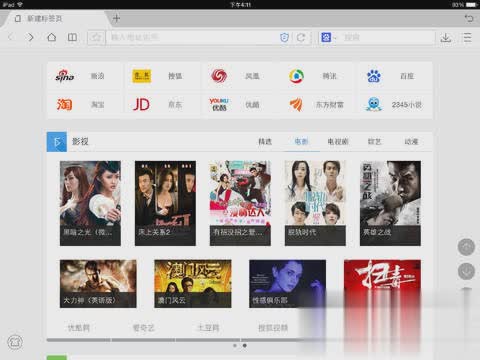
Task: Select the 动漫 tab
Action: (411, 142)
